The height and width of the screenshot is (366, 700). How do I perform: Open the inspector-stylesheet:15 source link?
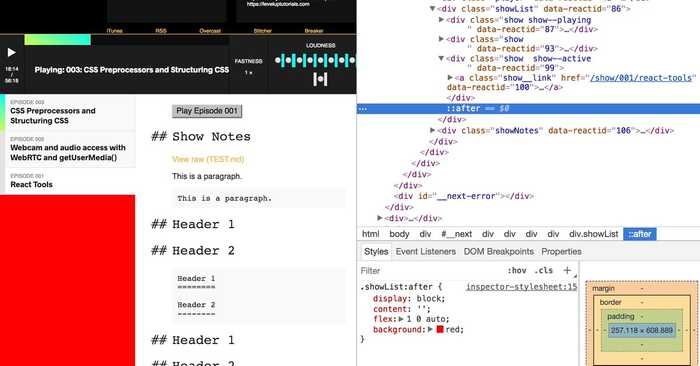(x=521, y=287)
